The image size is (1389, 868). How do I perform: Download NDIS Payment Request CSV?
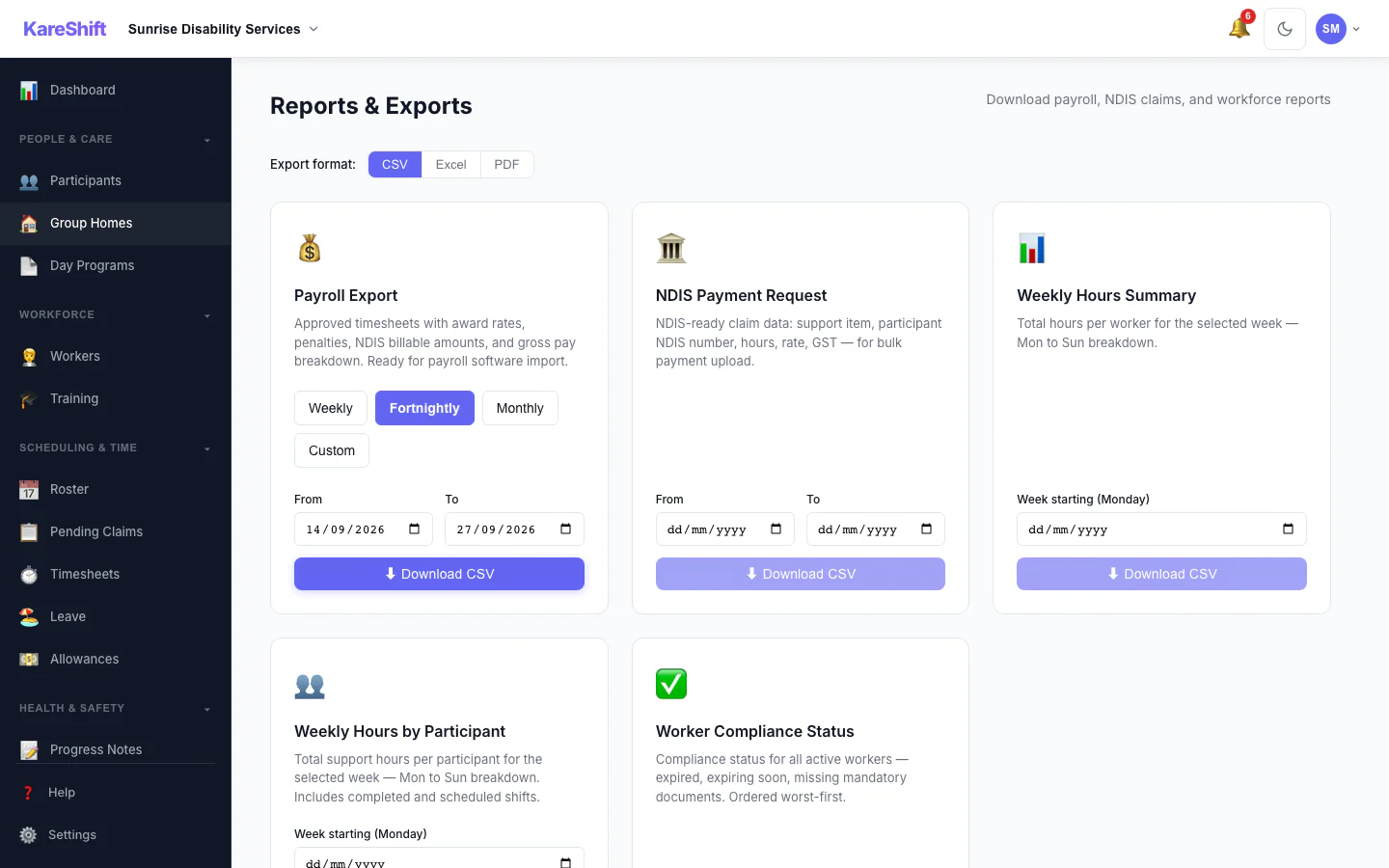tap(801, 574)
